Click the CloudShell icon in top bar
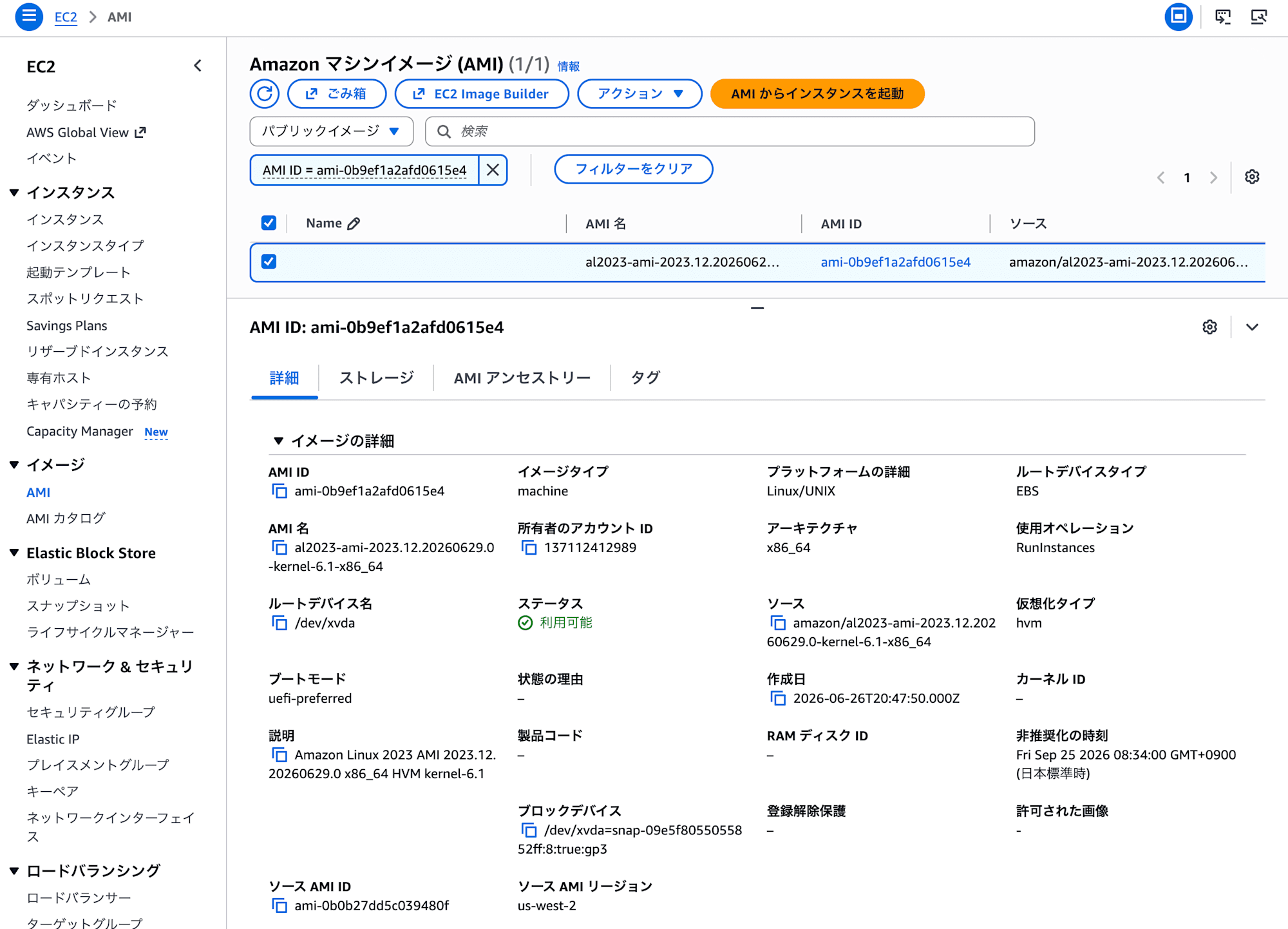The height and width of the screenshot is (929, 1288). point(1222,17)
